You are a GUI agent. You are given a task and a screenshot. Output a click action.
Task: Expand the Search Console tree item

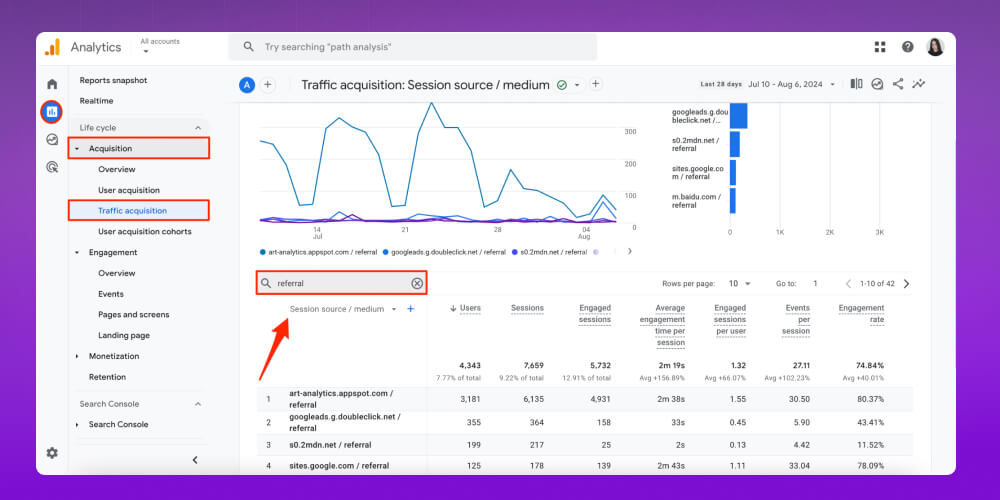[77, 425]
